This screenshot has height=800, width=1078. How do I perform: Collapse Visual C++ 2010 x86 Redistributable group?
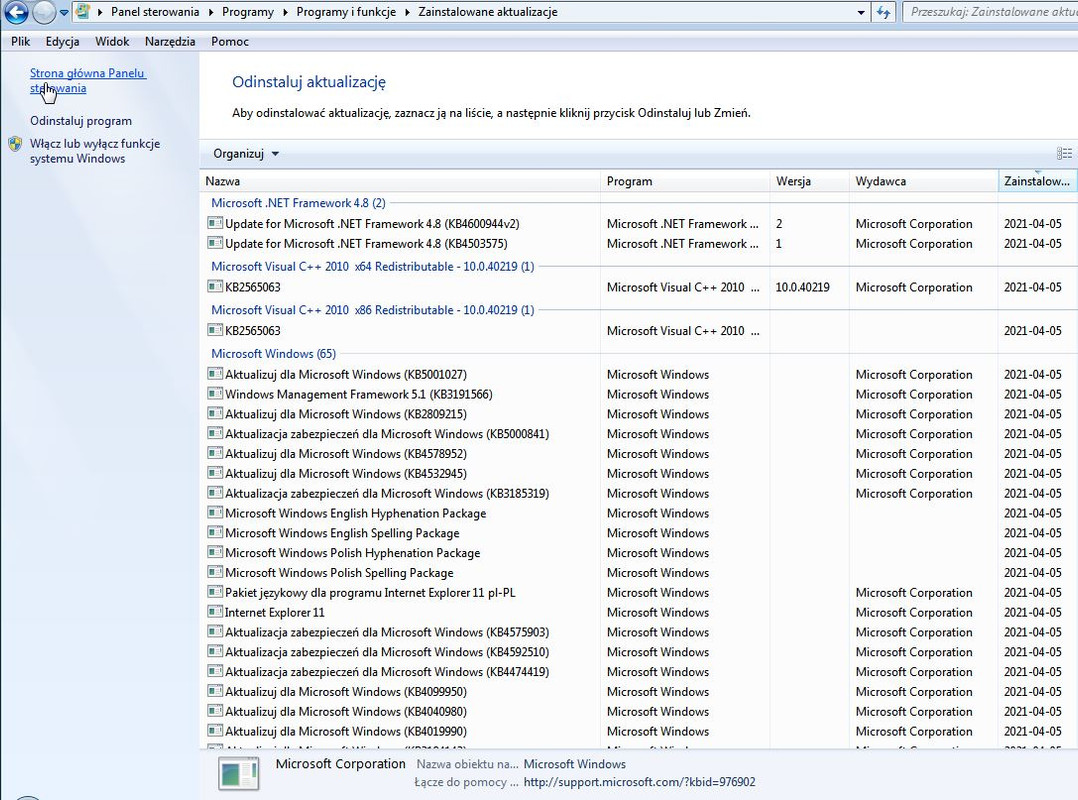(x=372, y=310)
